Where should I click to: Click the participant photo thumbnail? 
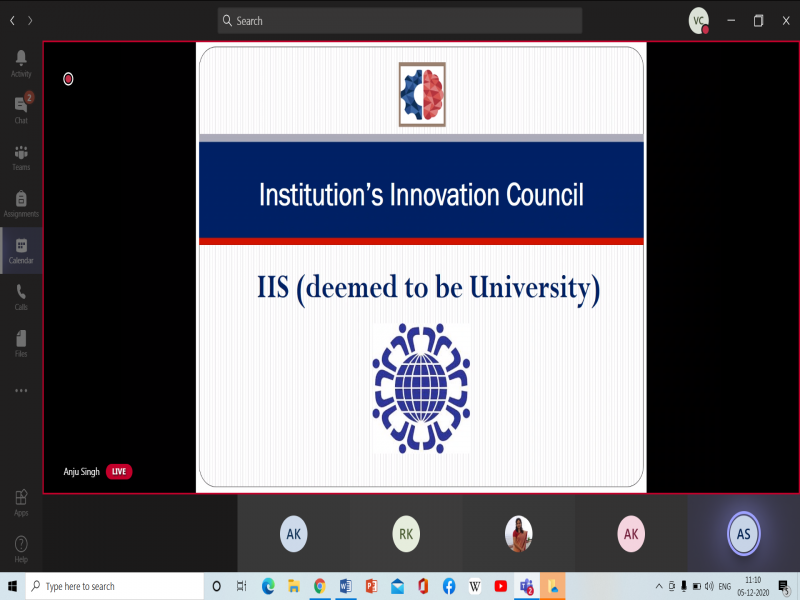518,534
